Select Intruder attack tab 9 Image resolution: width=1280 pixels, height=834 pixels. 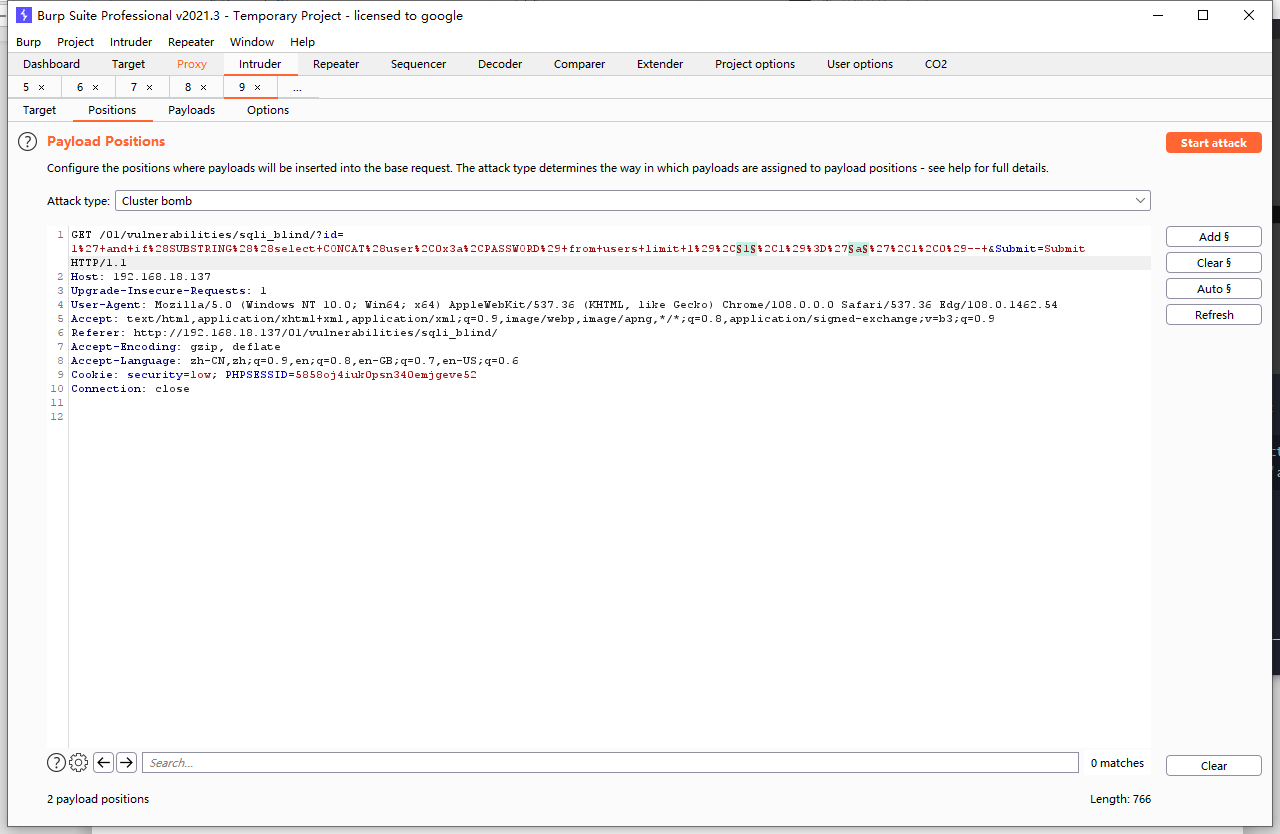(x=242, y=88)
